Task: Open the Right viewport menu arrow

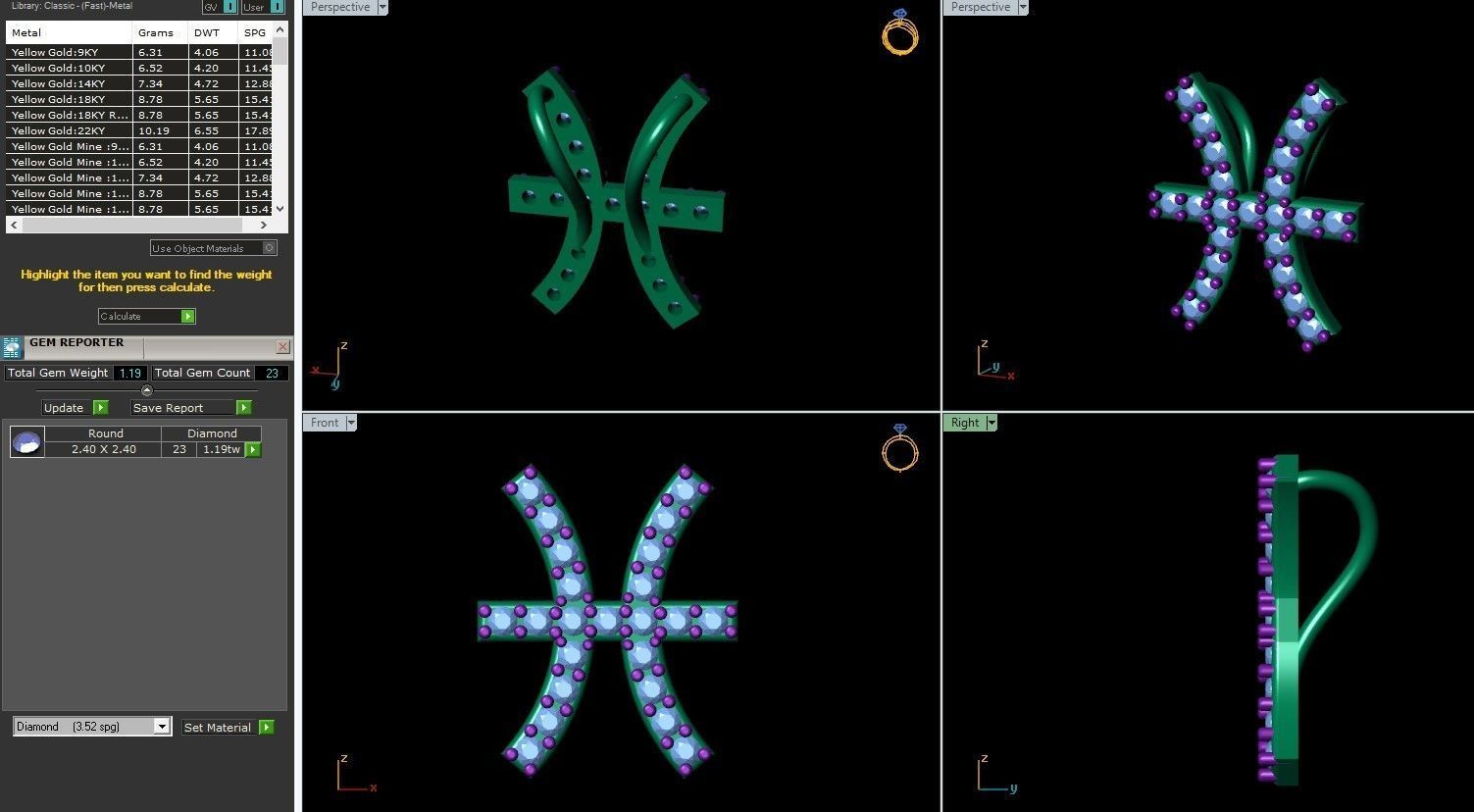Action: 991,423
